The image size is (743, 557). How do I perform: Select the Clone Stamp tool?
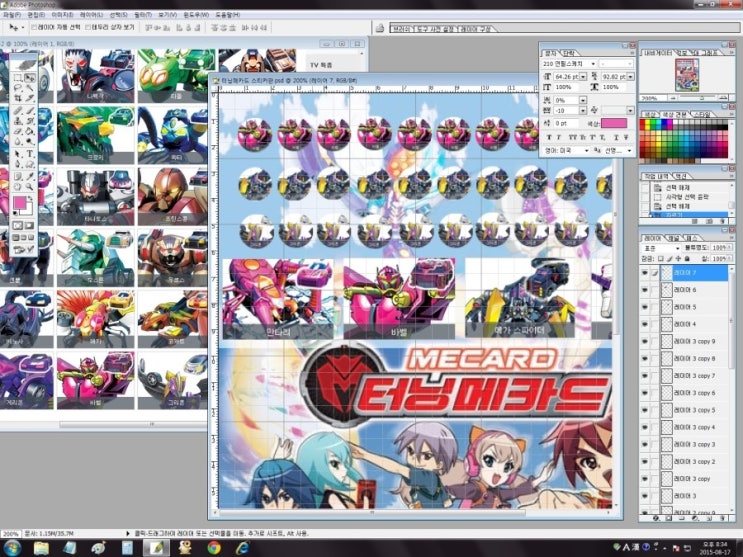click(18, 121)
